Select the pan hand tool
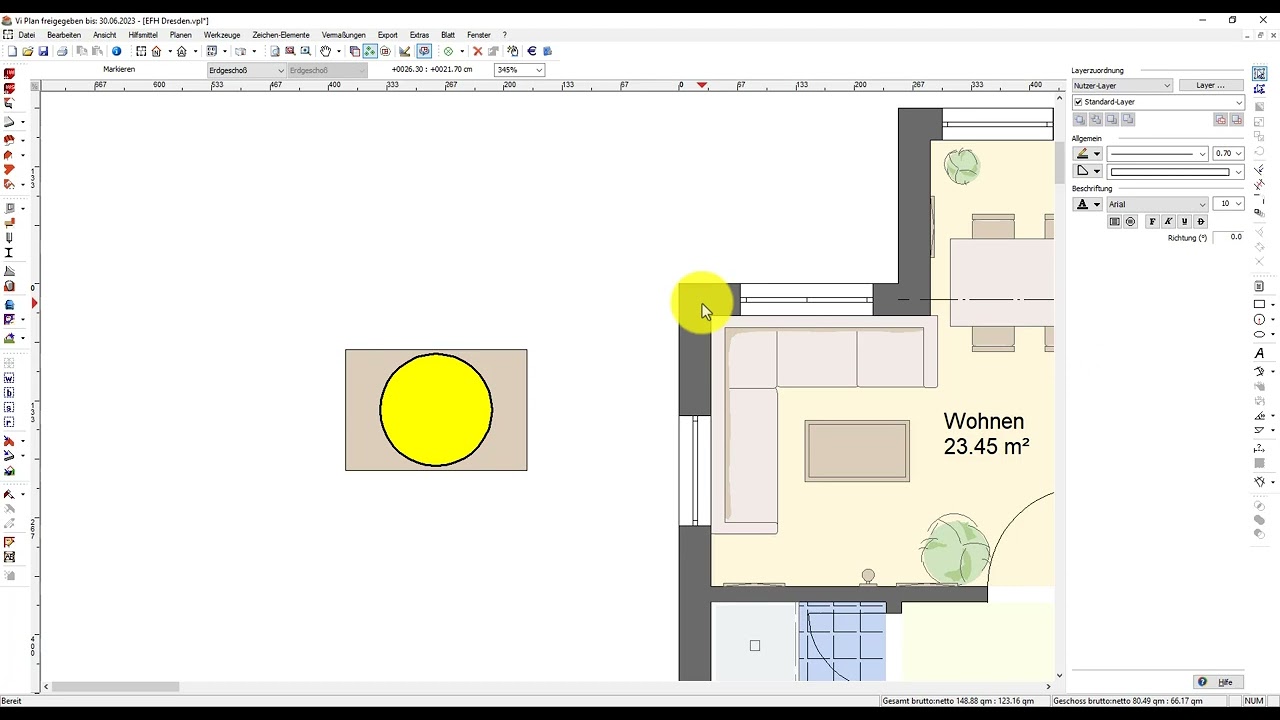This screenshot has width=1280, height=720. 325,51
